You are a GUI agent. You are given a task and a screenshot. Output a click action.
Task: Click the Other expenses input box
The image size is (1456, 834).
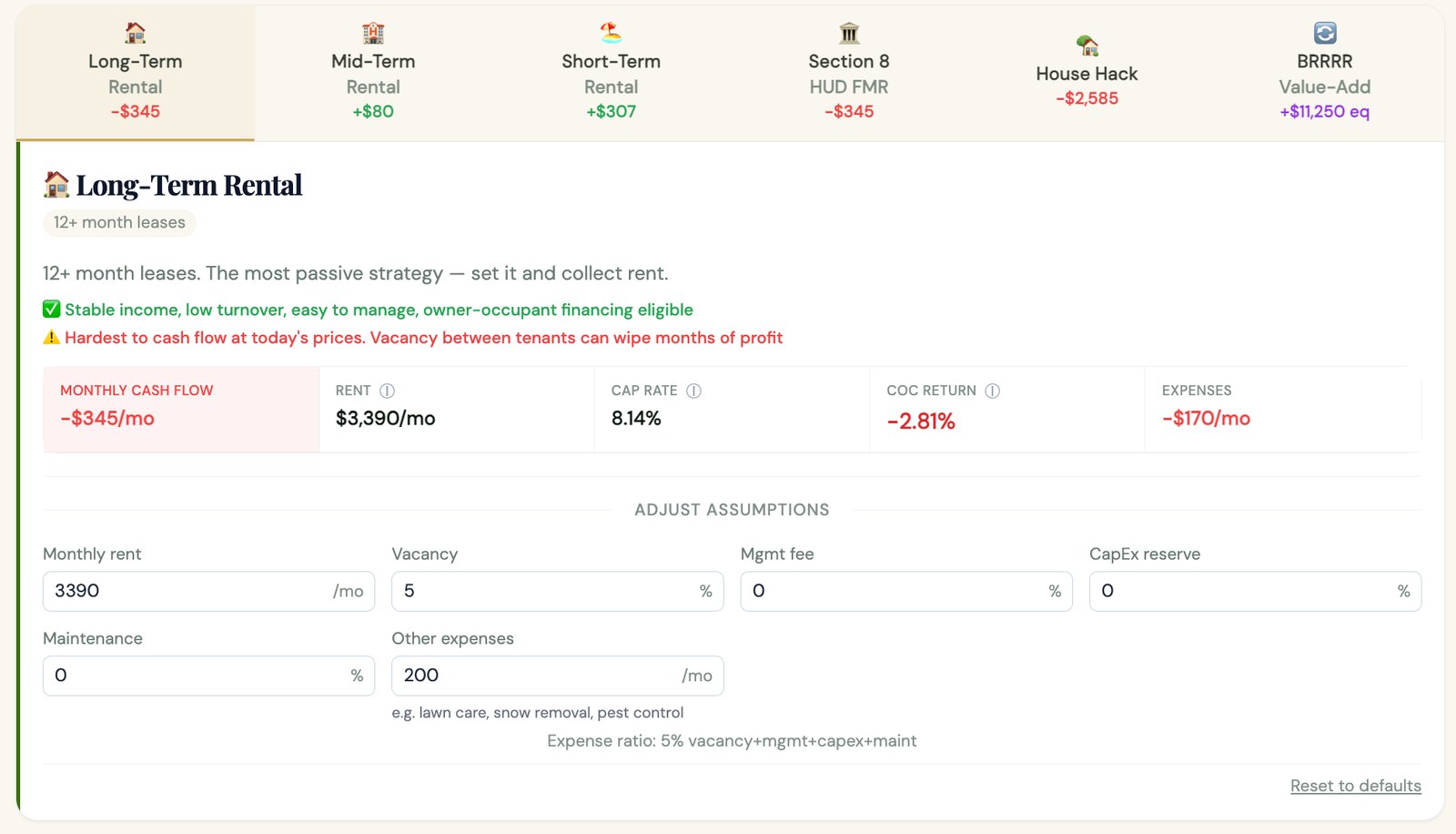click(556, 676)
